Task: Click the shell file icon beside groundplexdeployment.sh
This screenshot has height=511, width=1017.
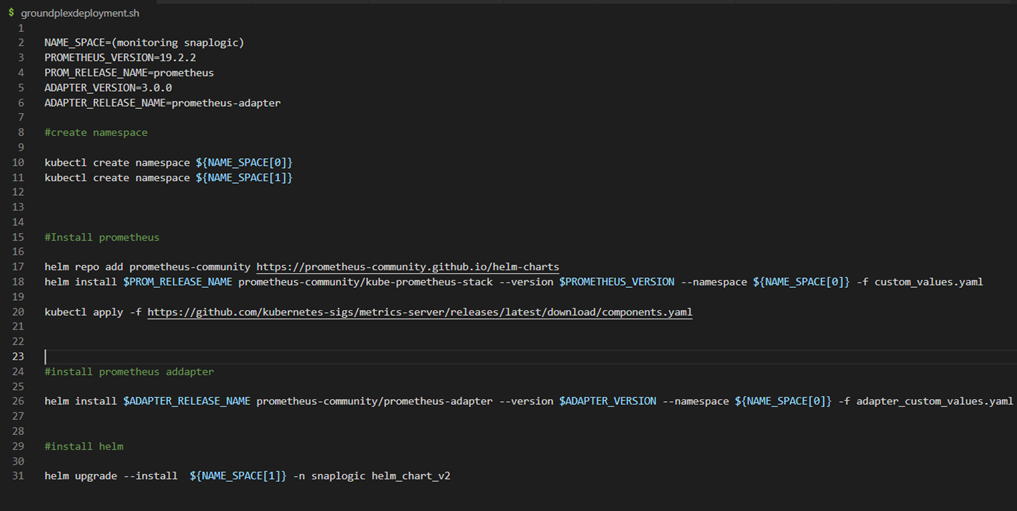Action: click(11, 13)
